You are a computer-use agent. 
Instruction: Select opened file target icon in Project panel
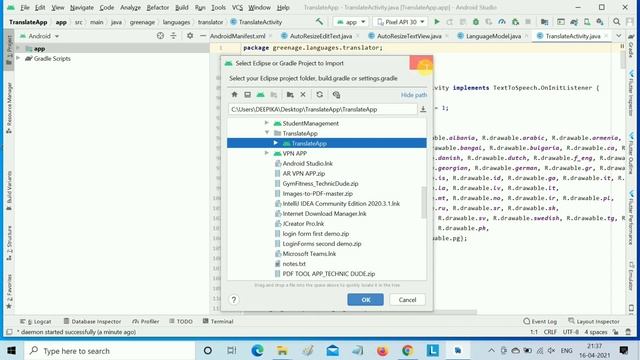pyautogui.click(x=160, y=36)
